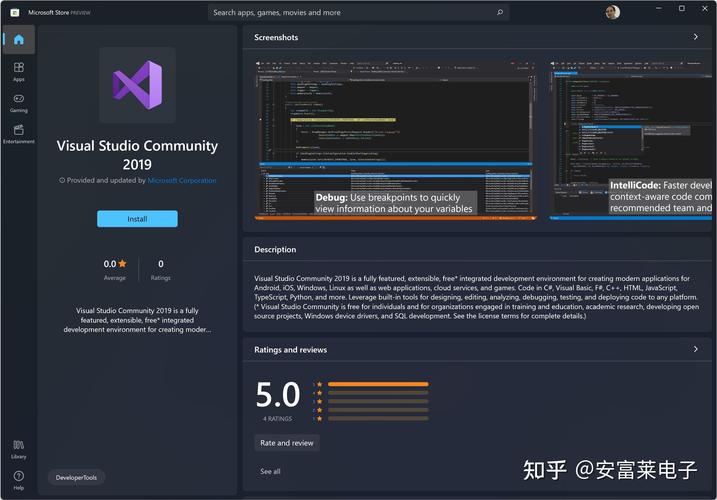Click the 4 RATINGS label
Viewport: 717px width, 500px height.
point(277,419)
